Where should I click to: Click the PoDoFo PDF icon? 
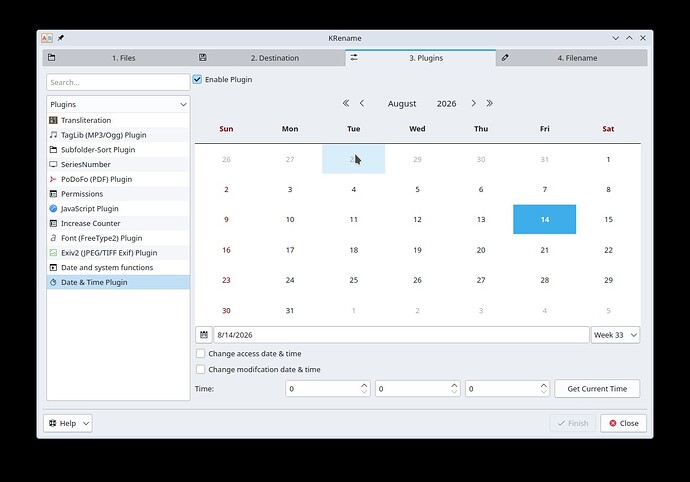point(53,179)
